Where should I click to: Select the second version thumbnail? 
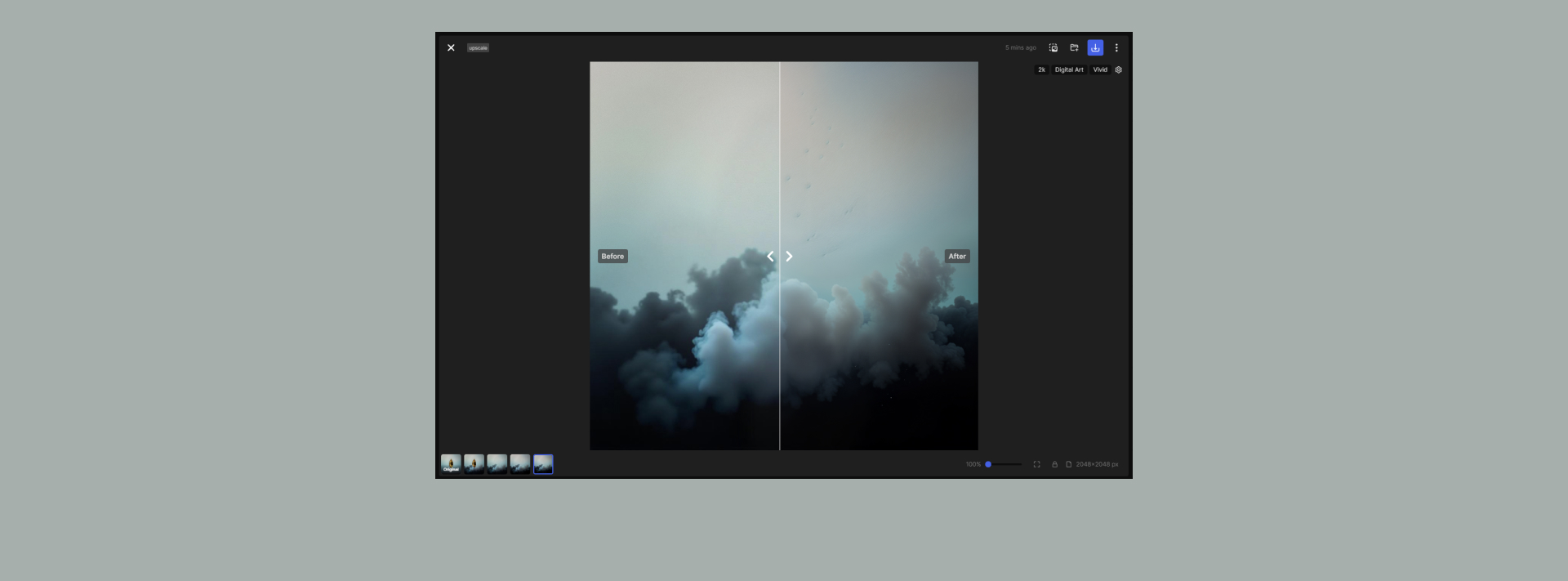coord(474,464)
